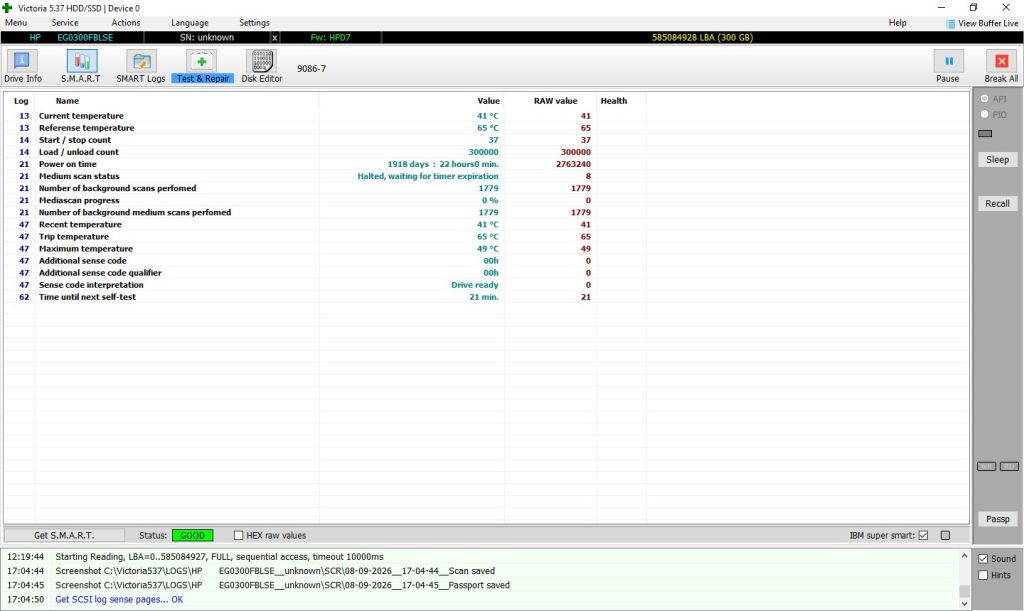Click the Break All button
The image size is (1024, 611).
1001,67
